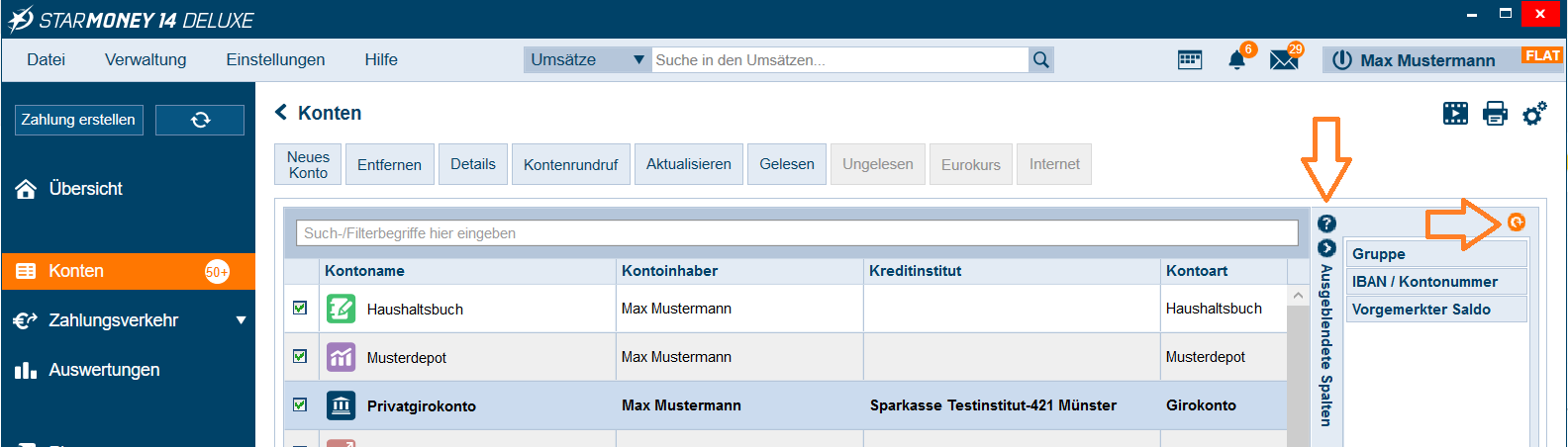Sort by Kontoart column header
This screenshot has height=447, width=1568.
pyautogui.click(x=1225, y=271)
